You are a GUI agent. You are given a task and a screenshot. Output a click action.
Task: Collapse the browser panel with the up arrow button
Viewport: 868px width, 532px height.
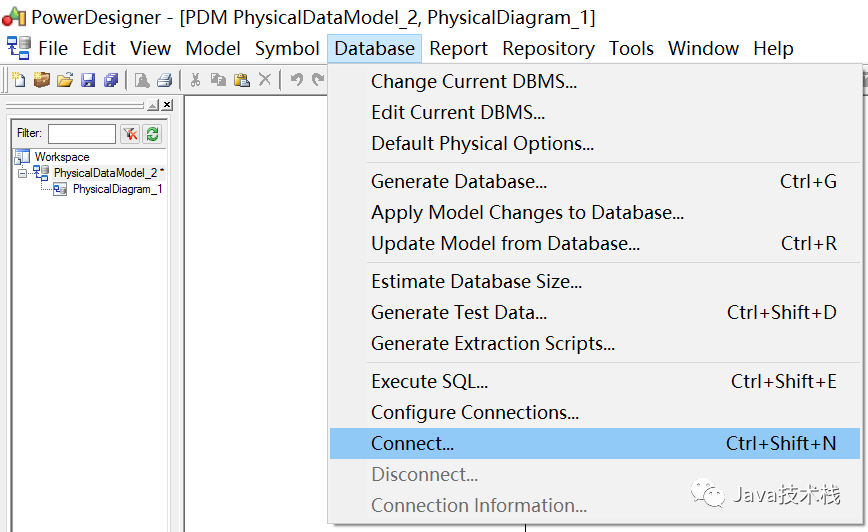(153, 105)
